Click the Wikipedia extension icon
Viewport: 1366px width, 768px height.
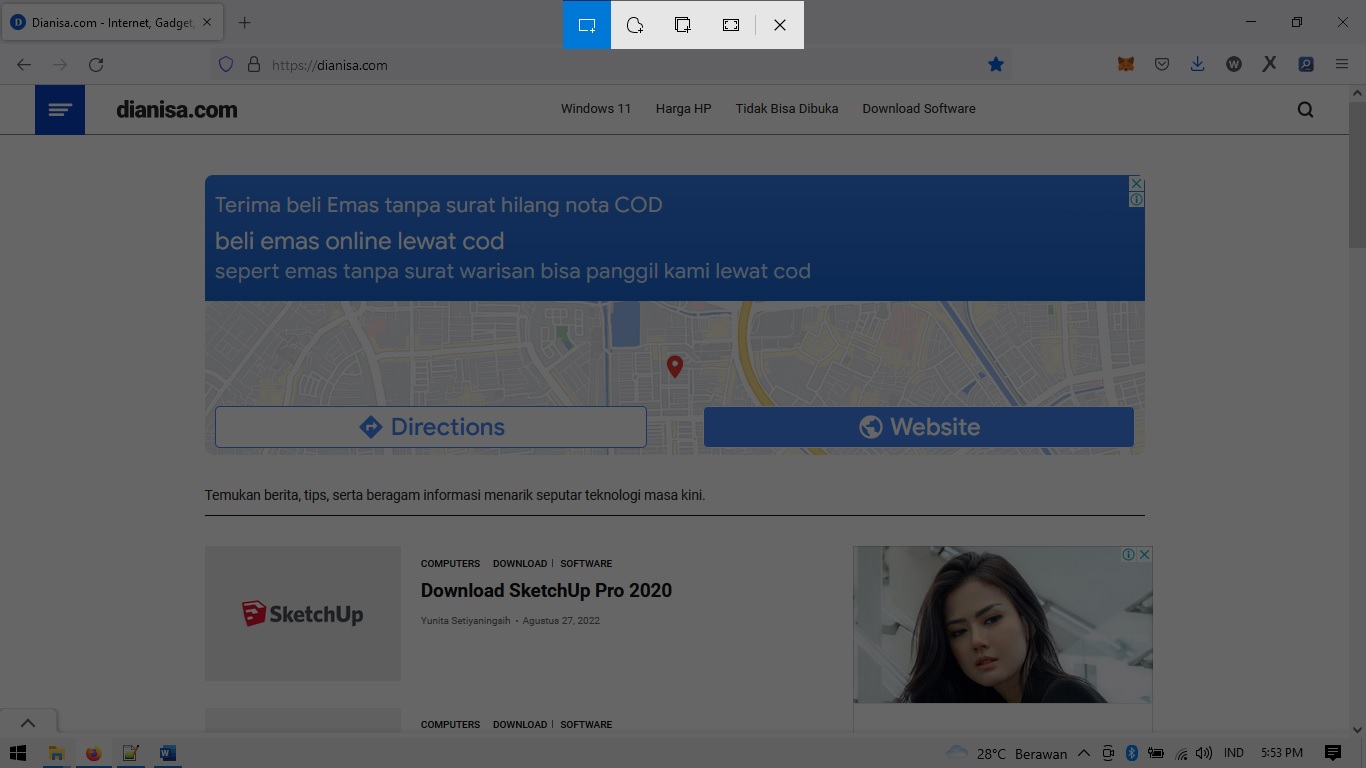[x=1233, y=64]
